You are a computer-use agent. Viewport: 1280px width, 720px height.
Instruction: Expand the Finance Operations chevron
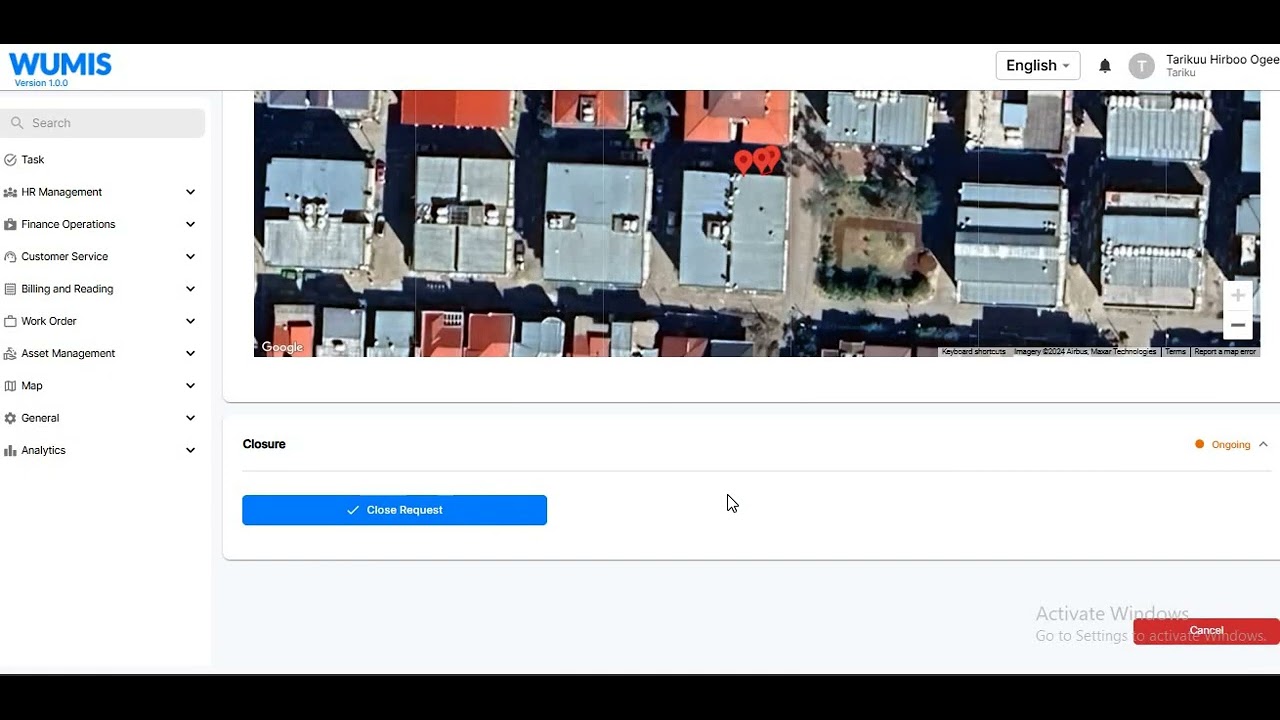190,224
